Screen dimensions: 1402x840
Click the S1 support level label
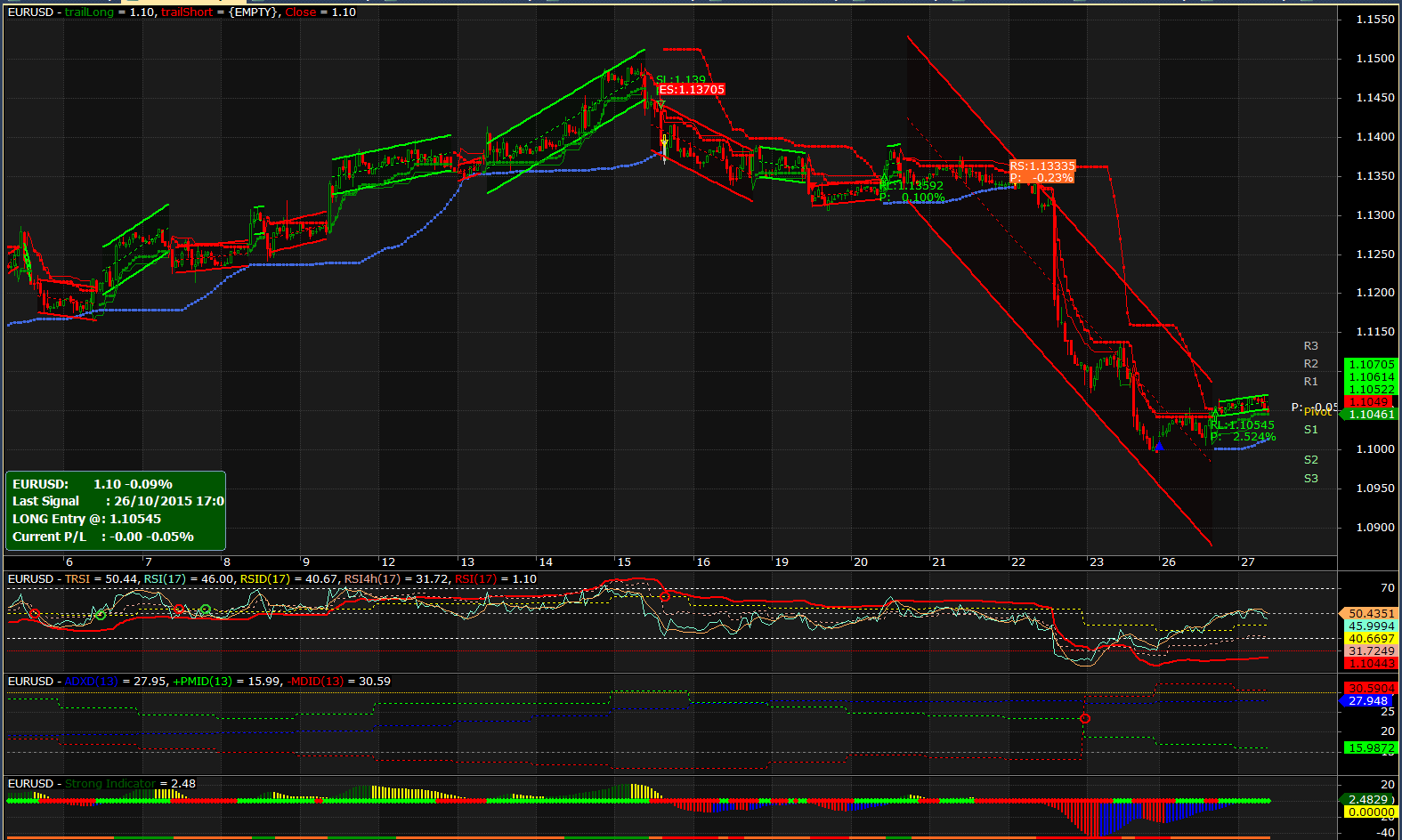(1311, 430)
